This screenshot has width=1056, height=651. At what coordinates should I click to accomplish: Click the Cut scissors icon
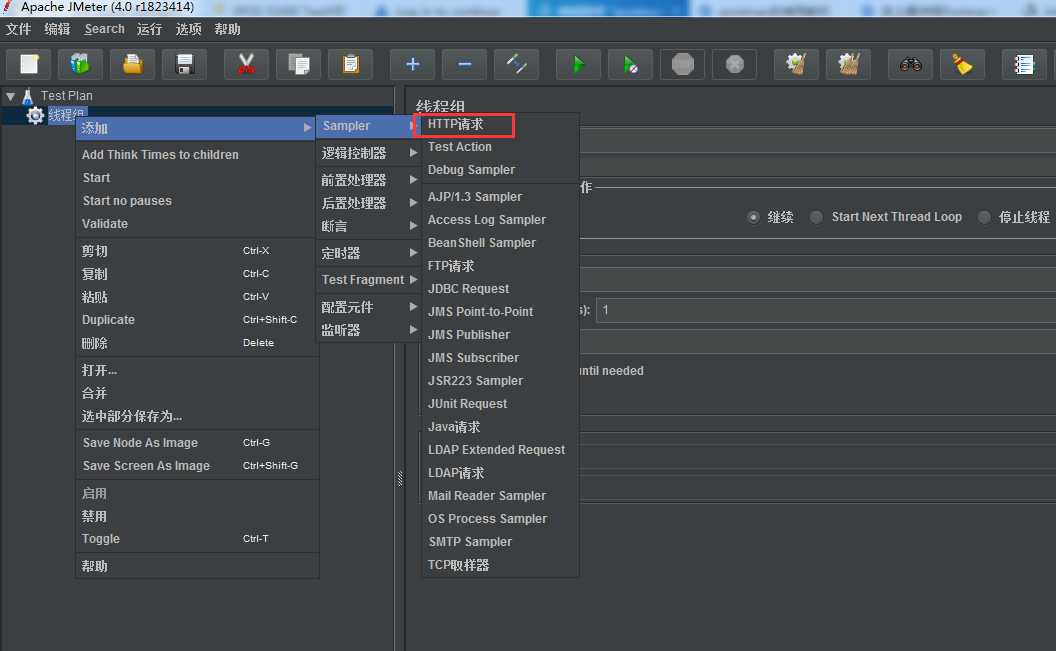point(246,65)
